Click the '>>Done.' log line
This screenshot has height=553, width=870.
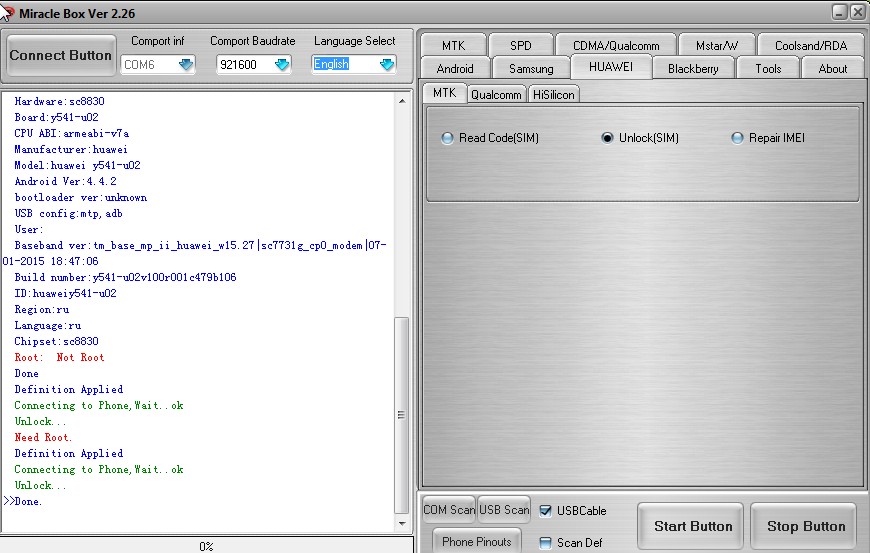pos(23,501)
